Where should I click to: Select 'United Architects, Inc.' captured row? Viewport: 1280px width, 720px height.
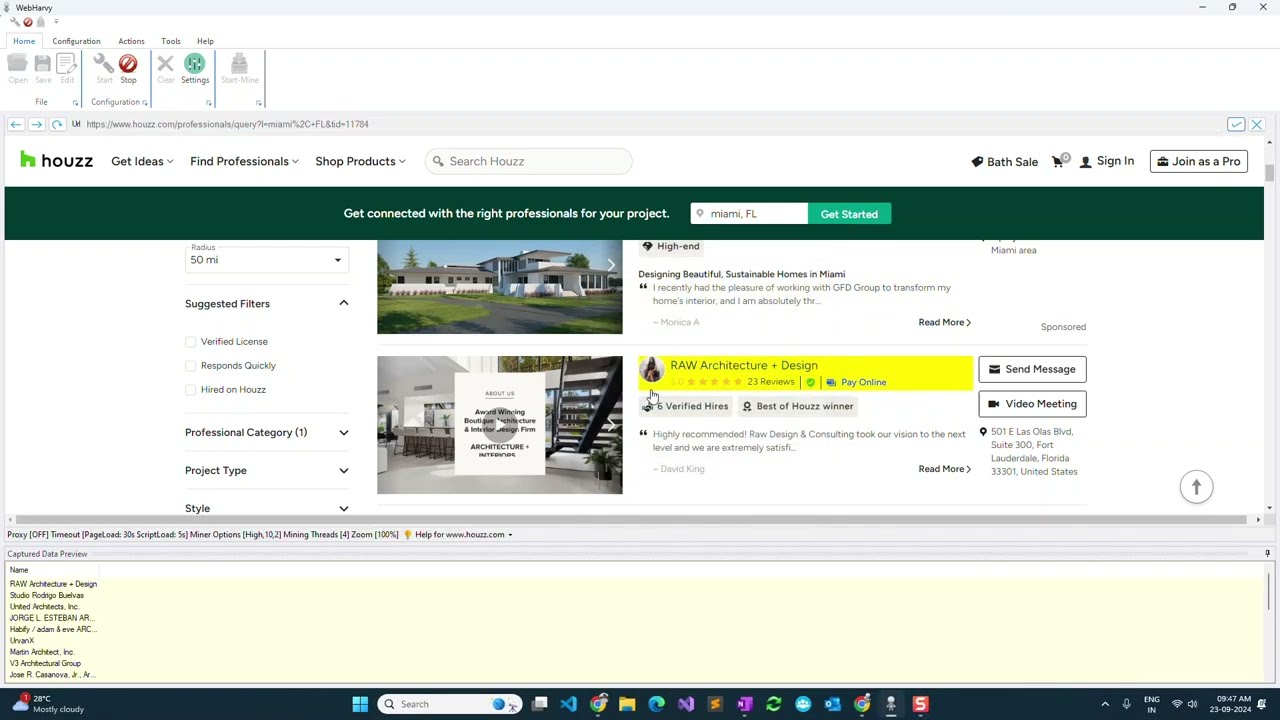tap(44, 607)
